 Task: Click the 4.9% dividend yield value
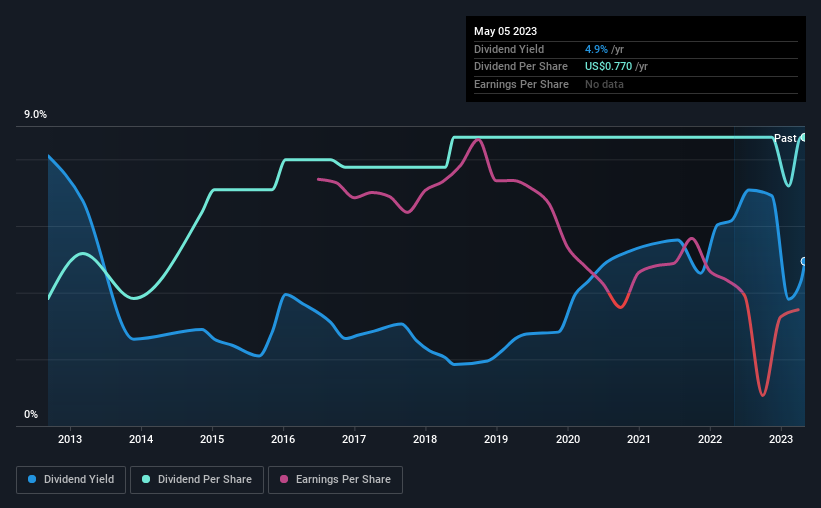[x=596, y=49]
